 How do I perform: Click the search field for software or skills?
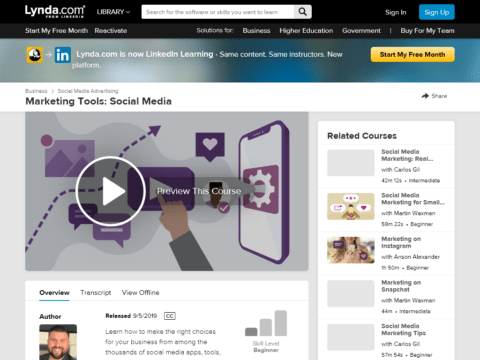click(x=218, y=12)
